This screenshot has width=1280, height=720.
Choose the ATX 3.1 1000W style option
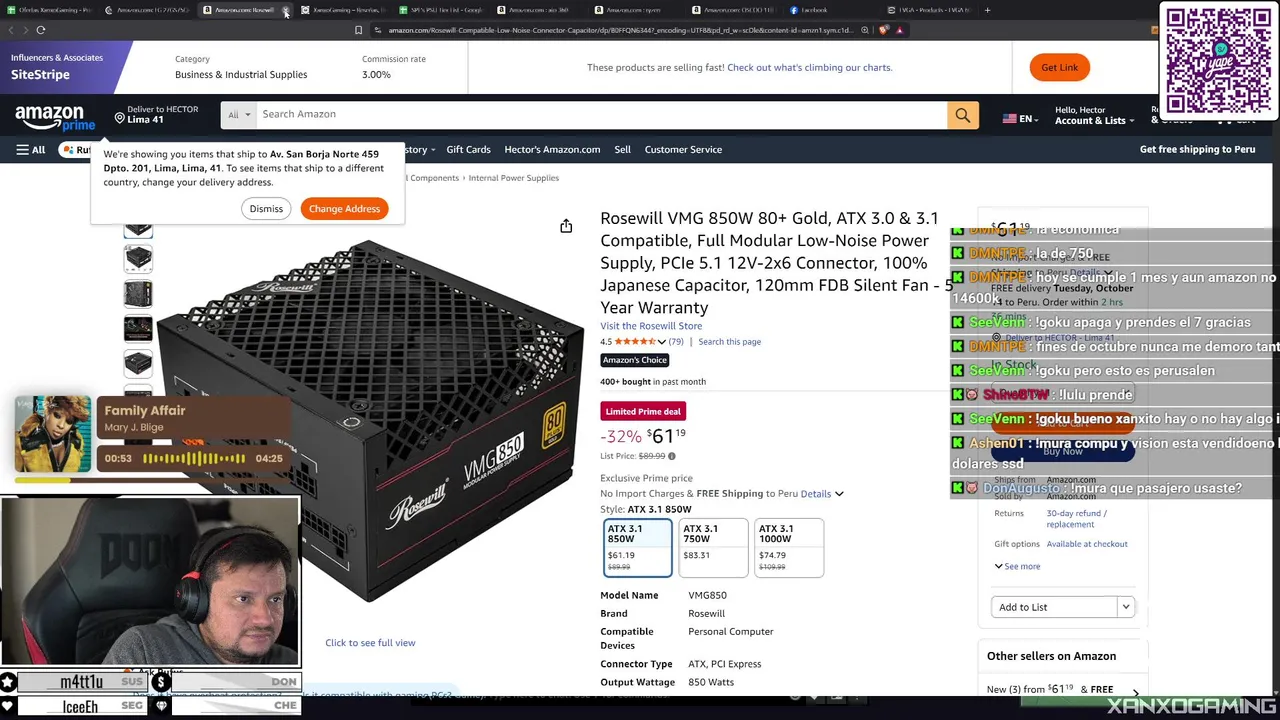(789, 547)
